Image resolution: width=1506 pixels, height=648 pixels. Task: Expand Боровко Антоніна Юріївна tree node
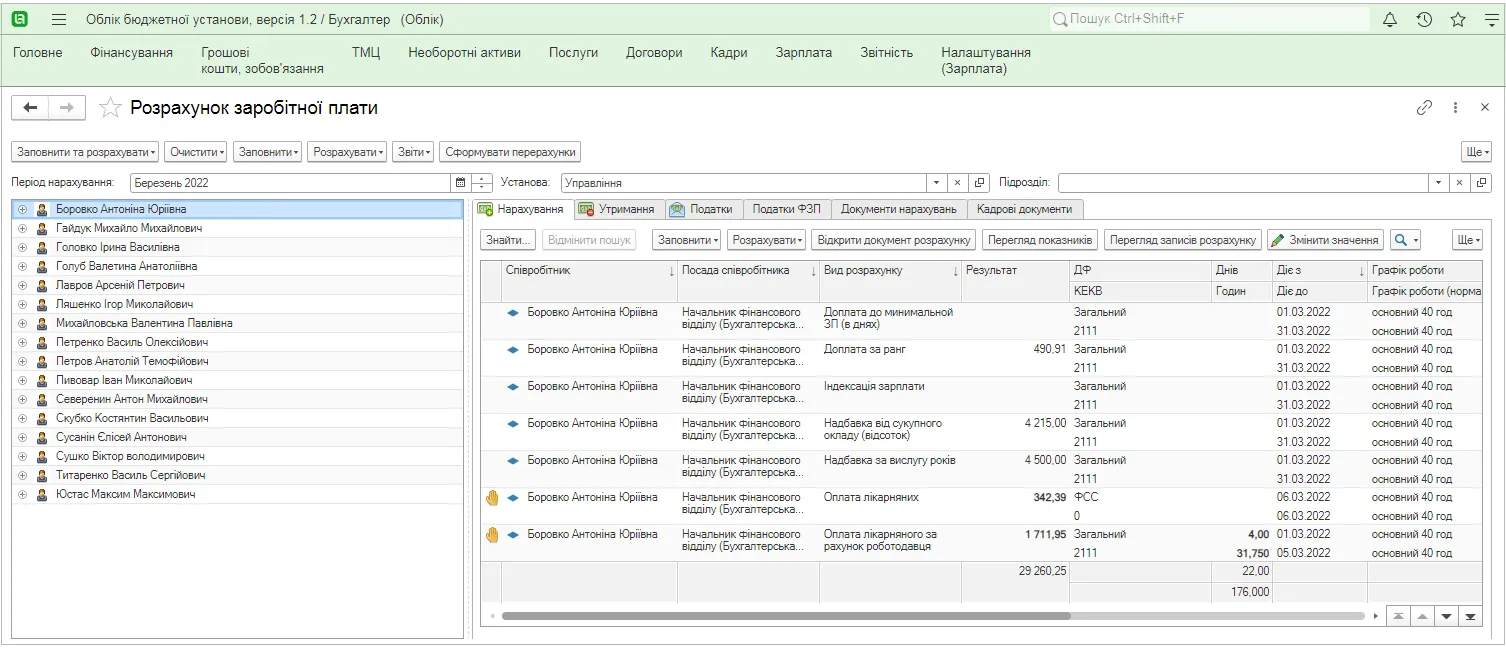coord(22,209)
